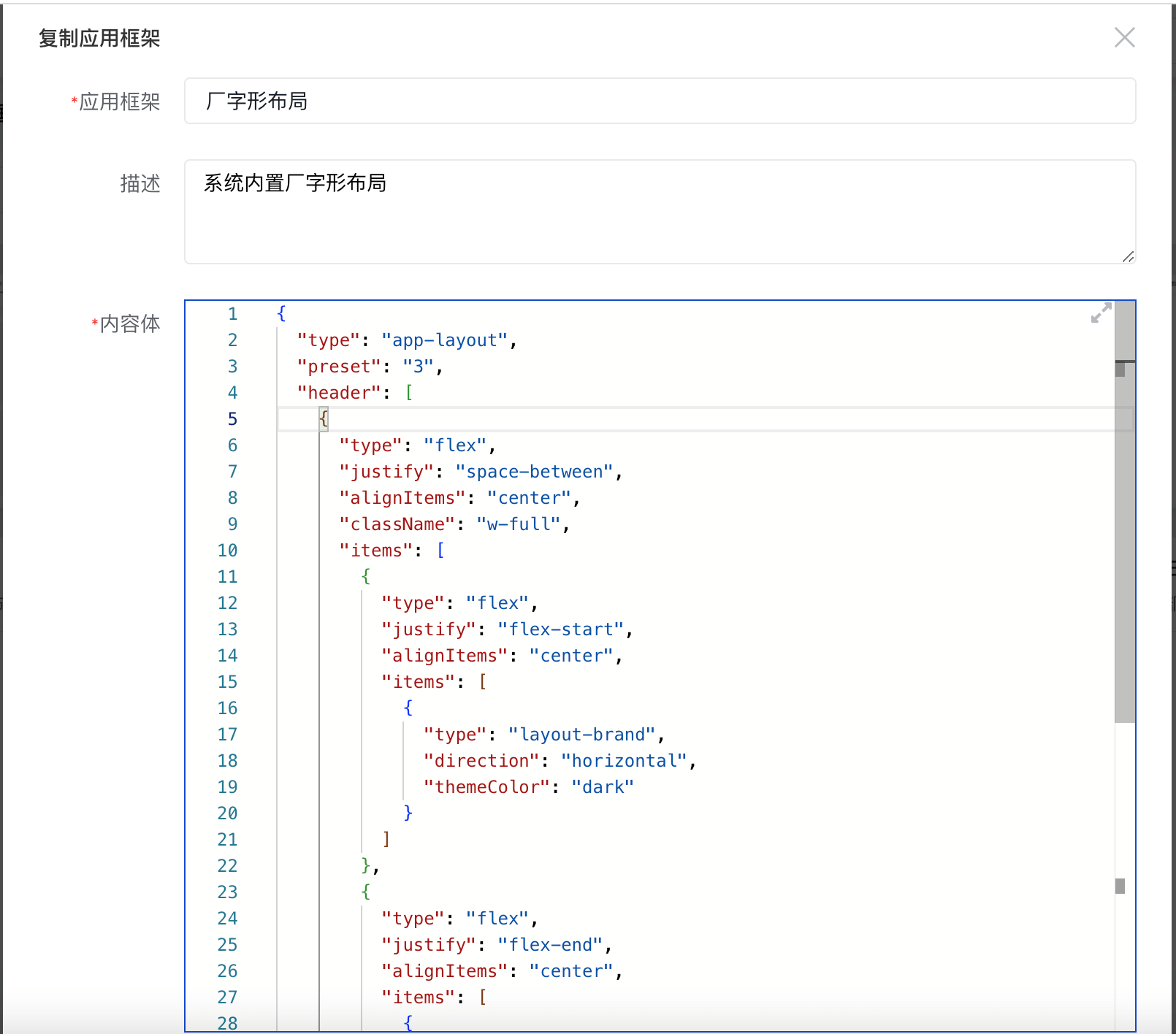Click the "items" key on line 27
This screenshot has height=1034, width=1176.
click(419, 997)
